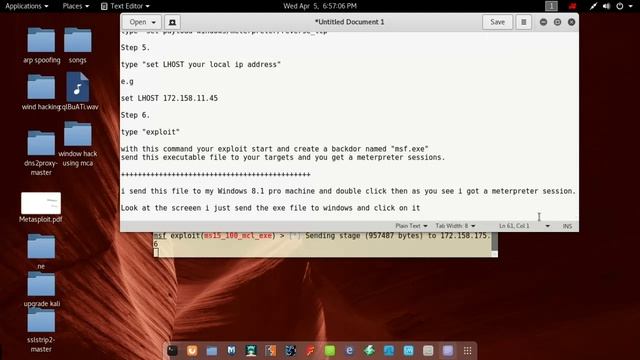Open the Text Editor hamburger menu

[x=524, y=22]
